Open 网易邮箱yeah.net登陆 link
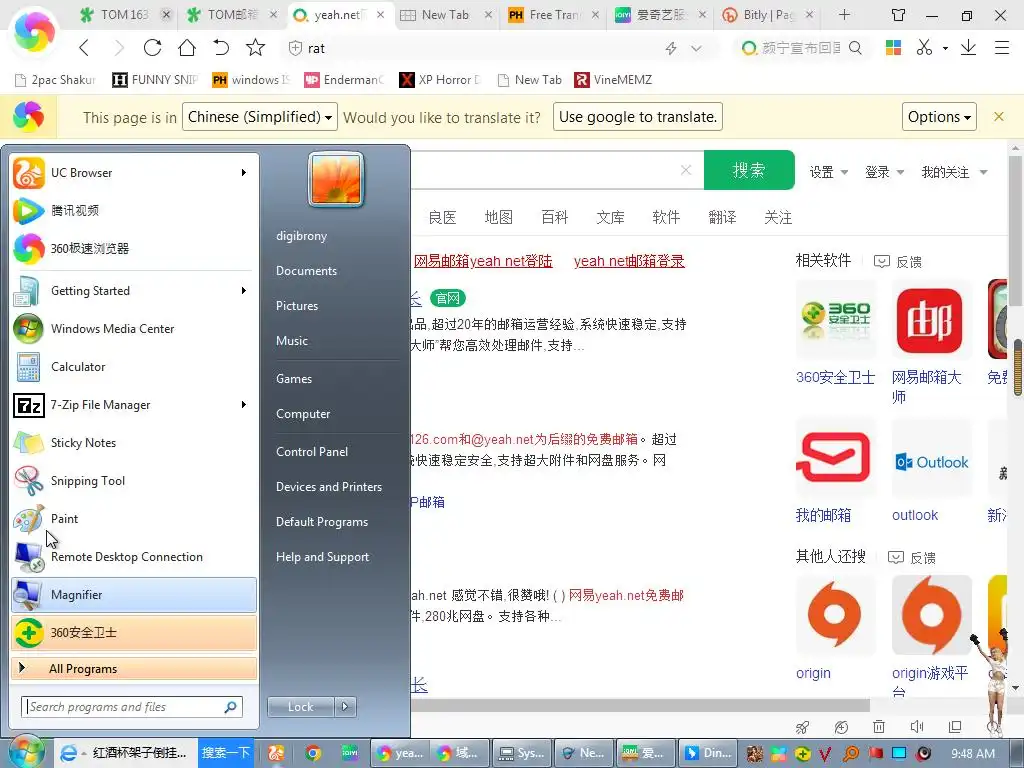The height and width of the screenshot is (768, 1024). coord(483,261)
